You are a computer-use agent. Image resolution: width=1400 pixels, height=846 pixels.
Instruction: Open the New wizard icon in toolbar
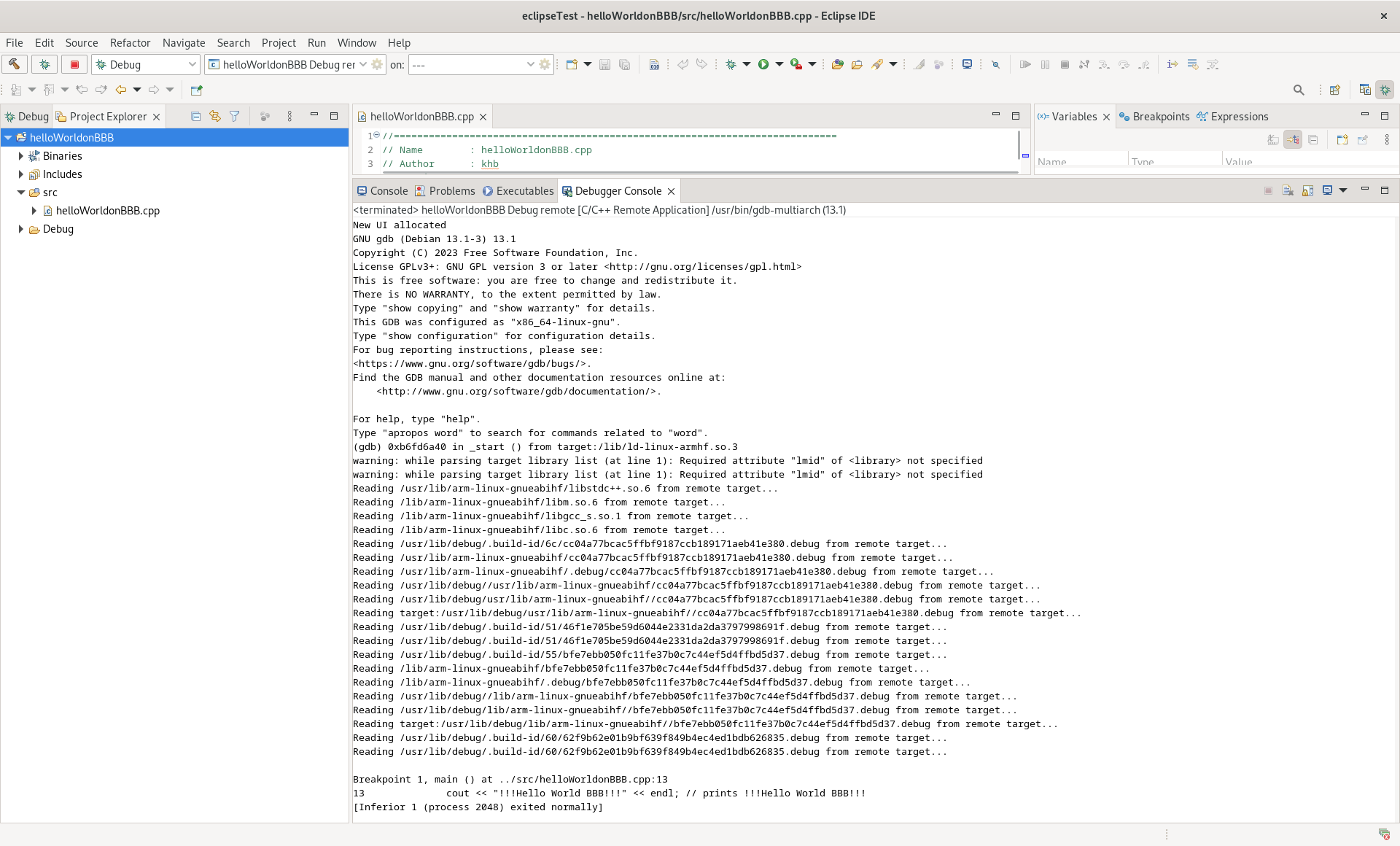572,64
